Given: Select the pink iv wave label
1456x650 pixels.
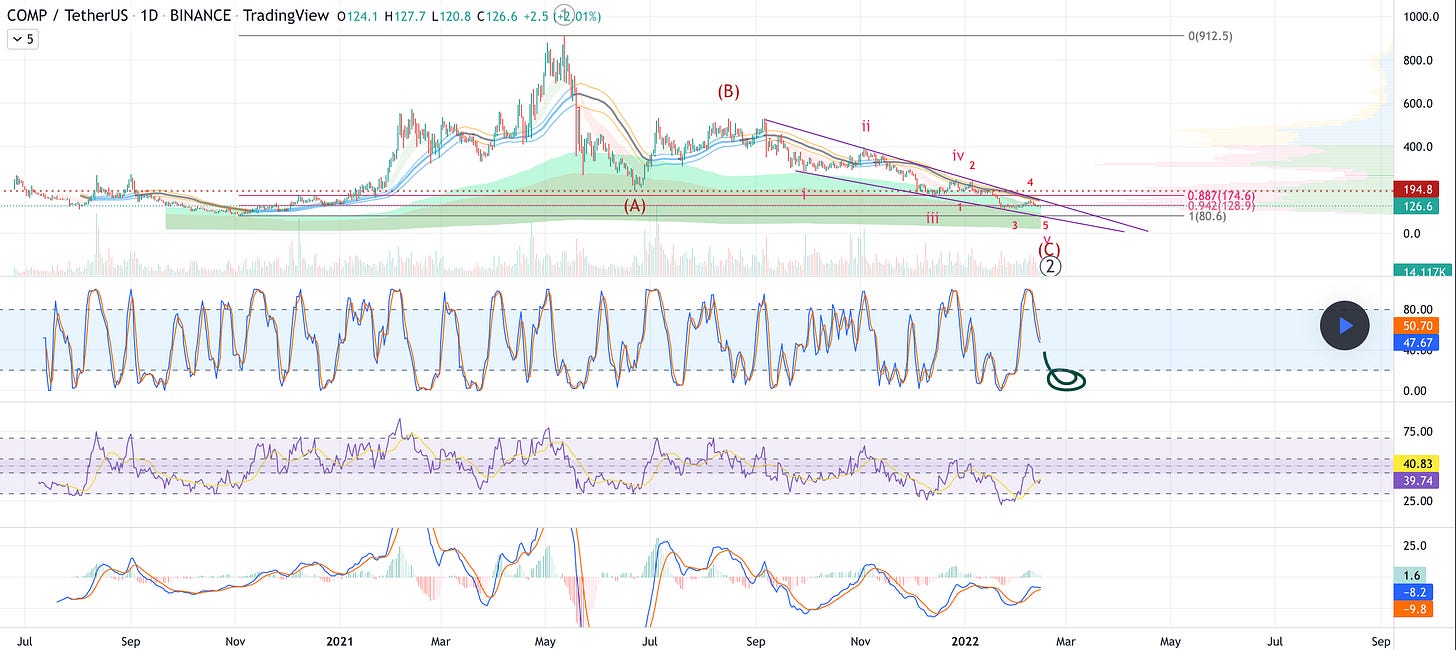Looking at the screenshot, I should tap(958, 156).
